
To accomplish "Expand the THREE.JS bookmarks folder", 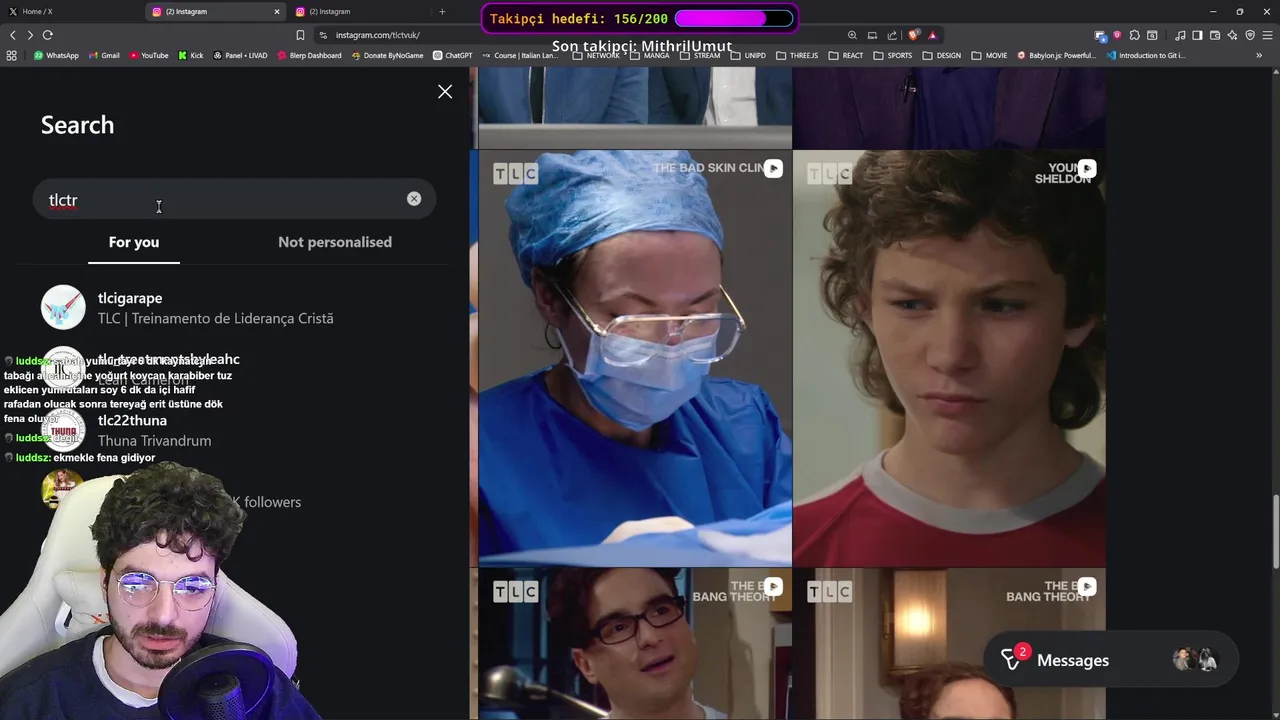I will (x=797, y=55).
